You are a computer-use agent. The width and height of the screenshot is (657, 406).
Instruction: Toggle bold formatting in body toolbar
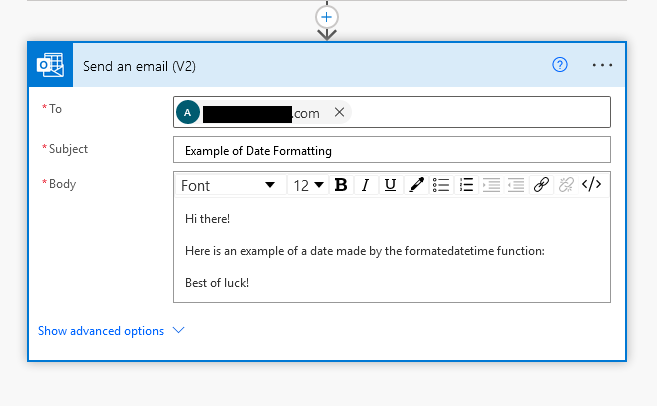click(341, 185)
